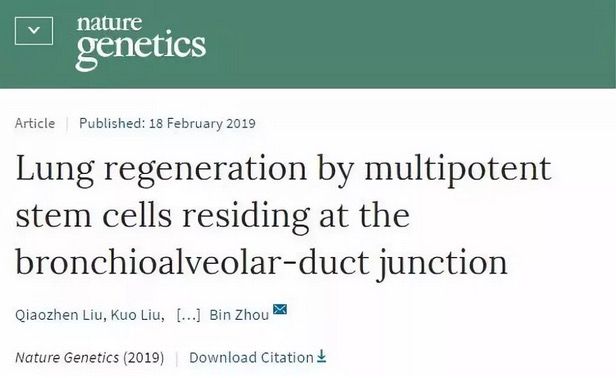Open the italic Nature Genetics journal link
Screen dimensions: 616x378
67,358
